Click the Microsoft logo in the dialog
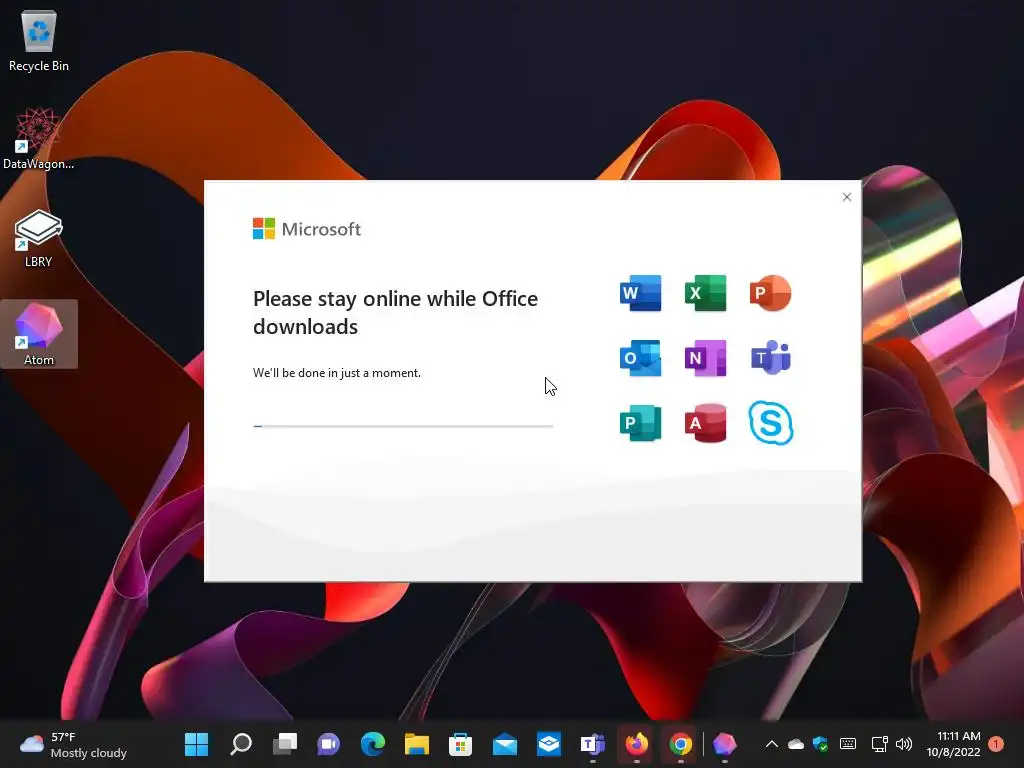The height and width of the screenshot is (768, 1024). pyautogui.click(x=306, y=229)
